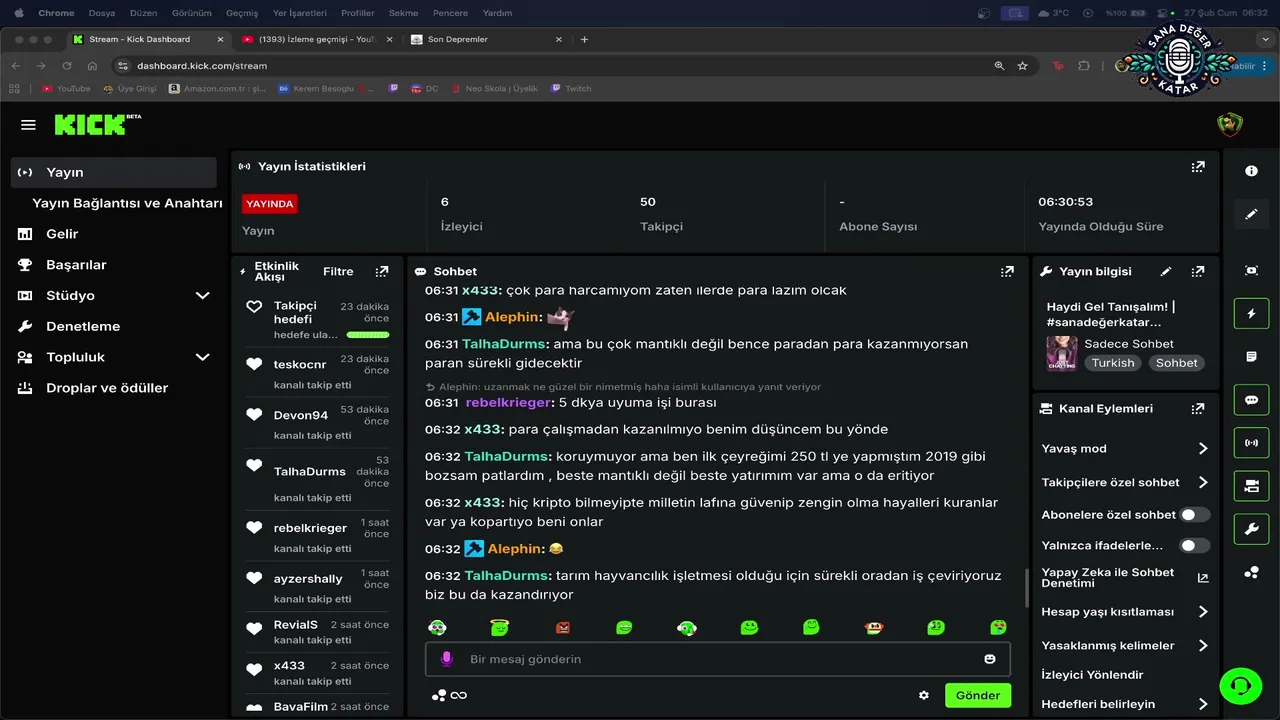Click the three bubbles icon in right sidebar
Viewport: 1280px width, 720px height.
click(1251, 572)
